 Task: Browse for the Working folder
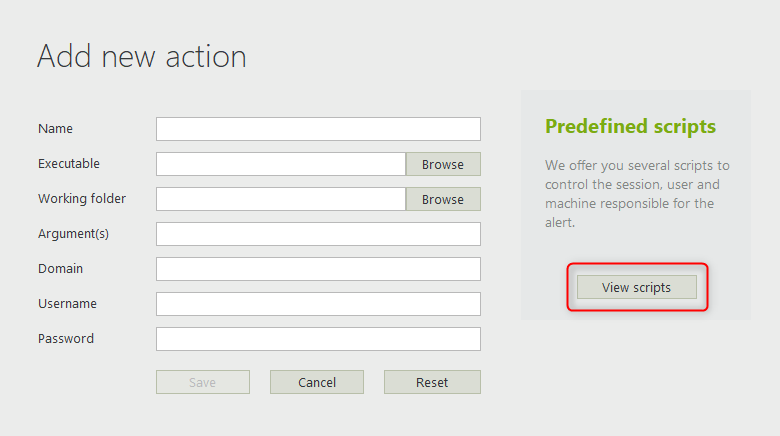pos(443,199)
